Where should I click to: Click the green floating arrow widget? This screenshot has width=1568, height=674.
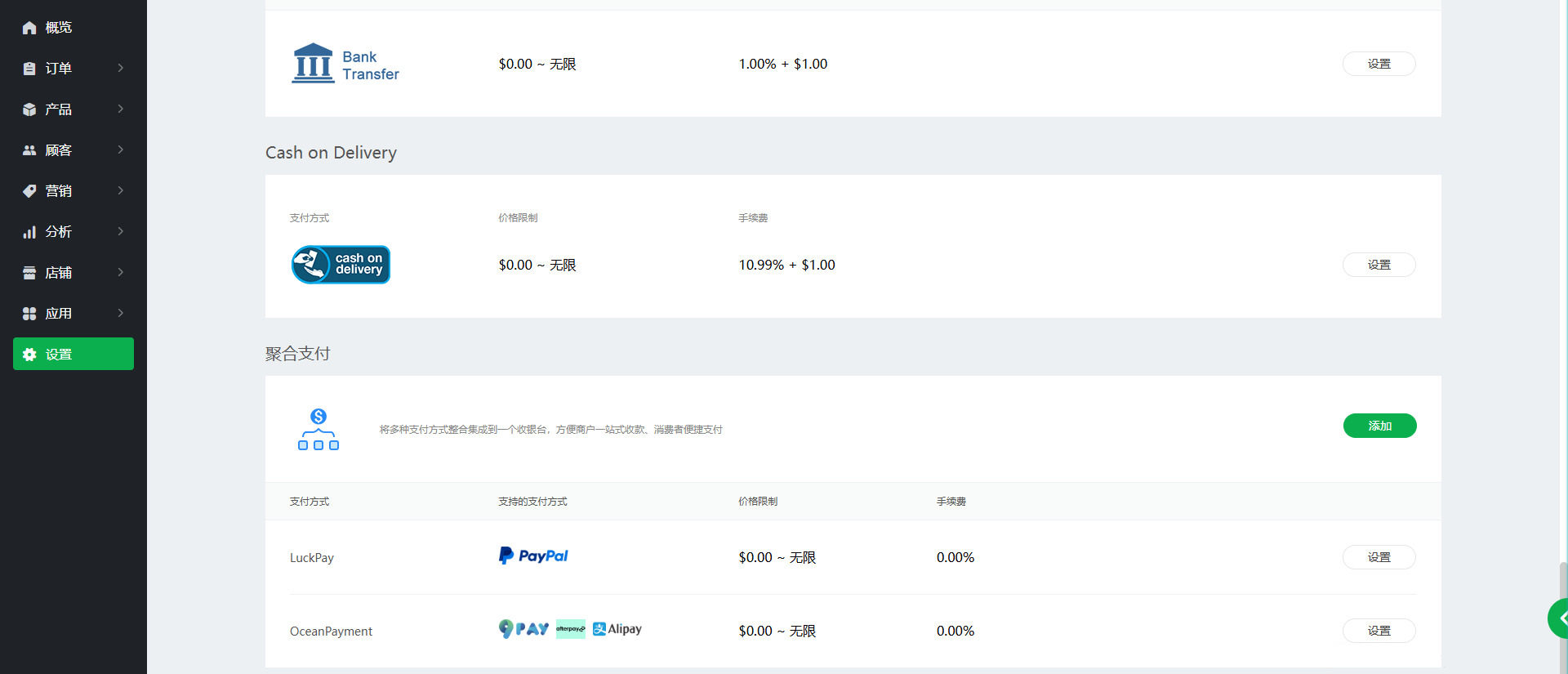[x=1559, y=618]
